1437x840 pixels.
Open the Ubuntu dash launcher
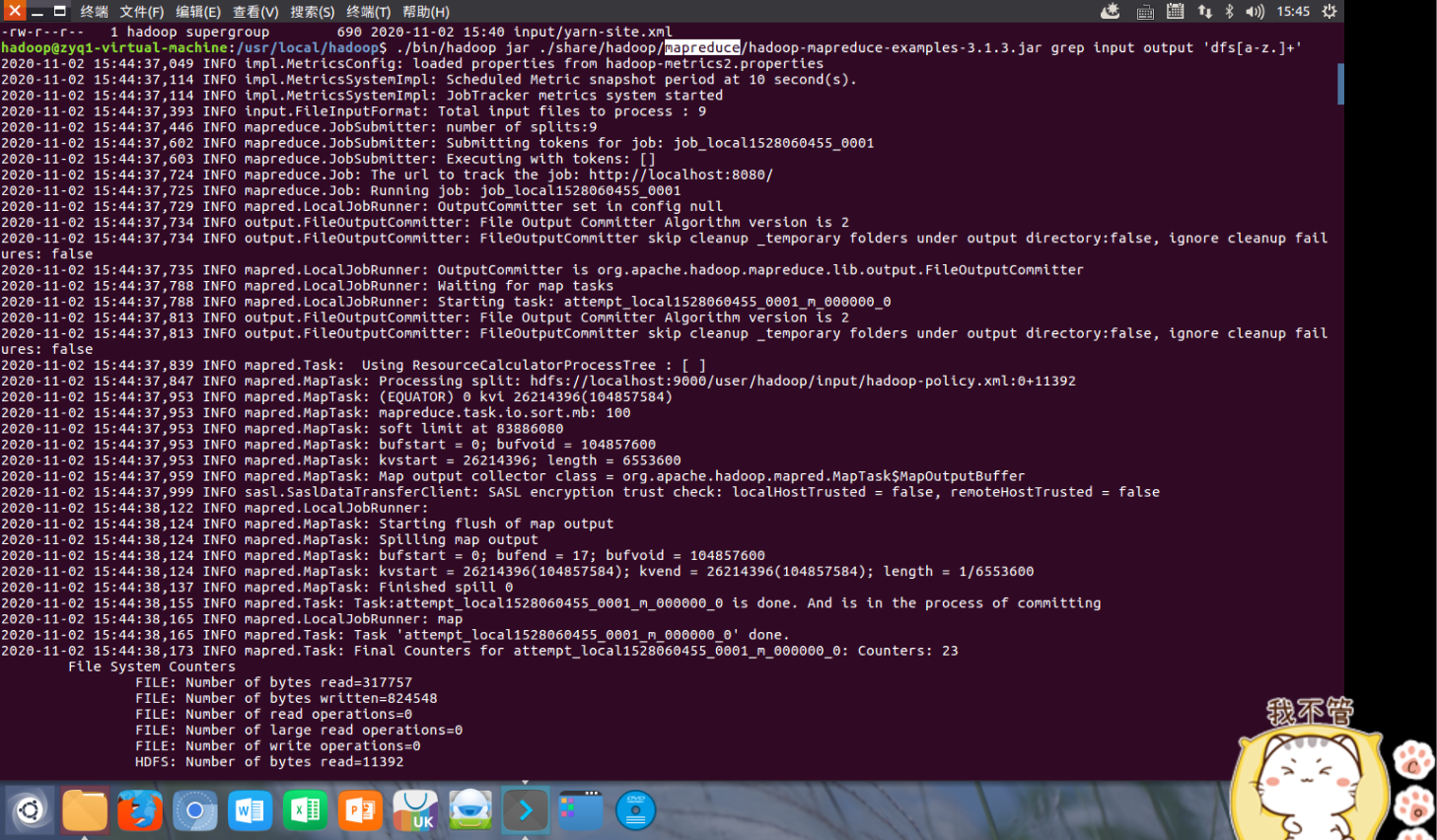pyautogui.click(x=31, y=810)
